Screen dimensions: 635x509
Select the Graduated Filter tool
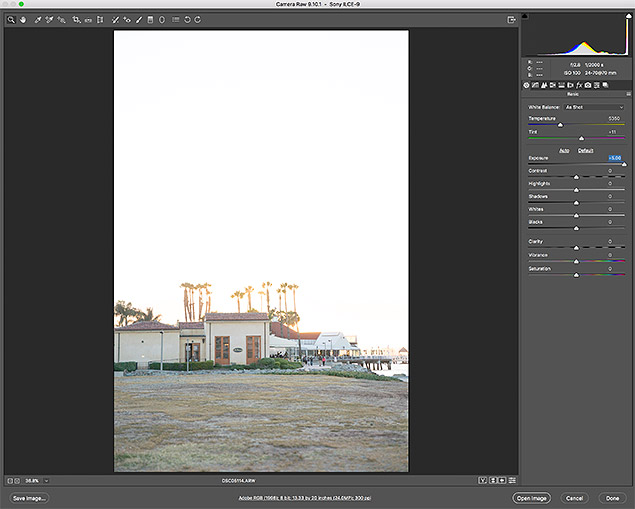coord(151,19)
